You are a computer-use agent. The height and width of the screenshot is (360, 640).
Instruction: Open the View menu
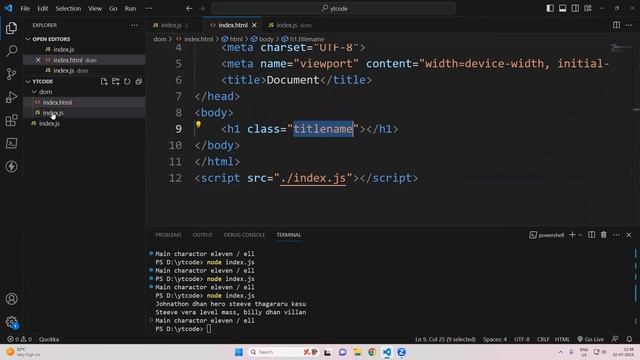95,8
